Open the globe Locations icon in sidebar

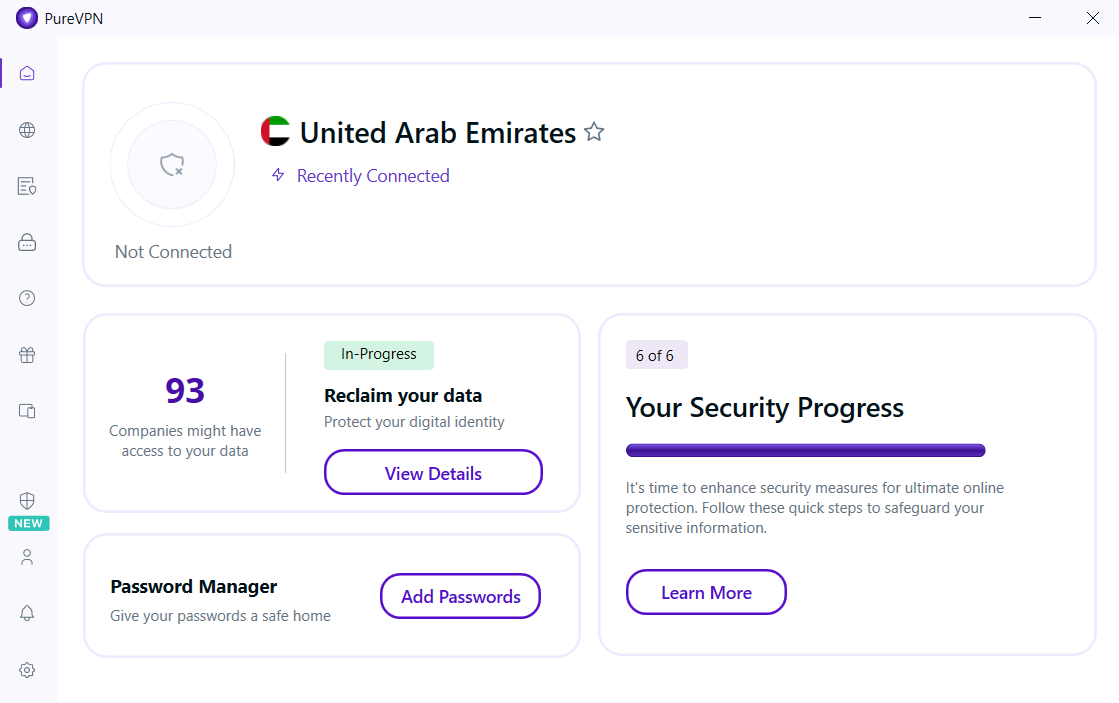coord(27,130)
